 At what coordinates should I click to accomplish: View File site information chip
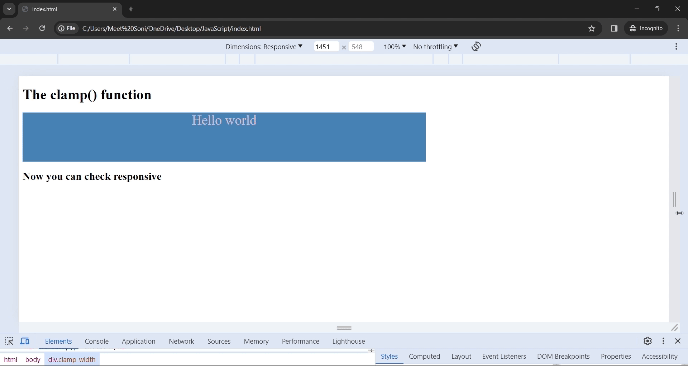tap(67, 29)
